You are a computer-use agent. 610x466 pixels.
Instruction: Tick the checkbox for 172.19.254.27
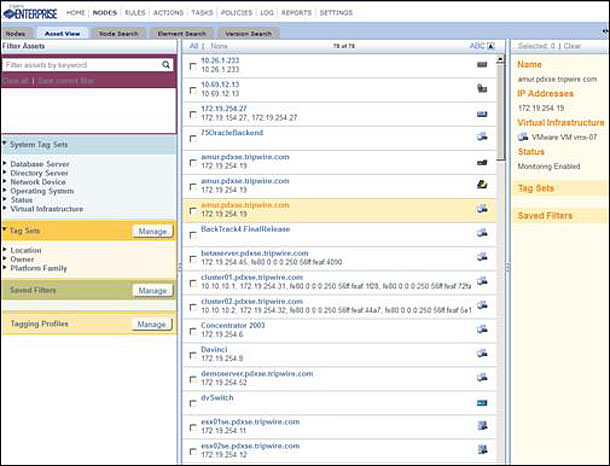click(193, 114)
